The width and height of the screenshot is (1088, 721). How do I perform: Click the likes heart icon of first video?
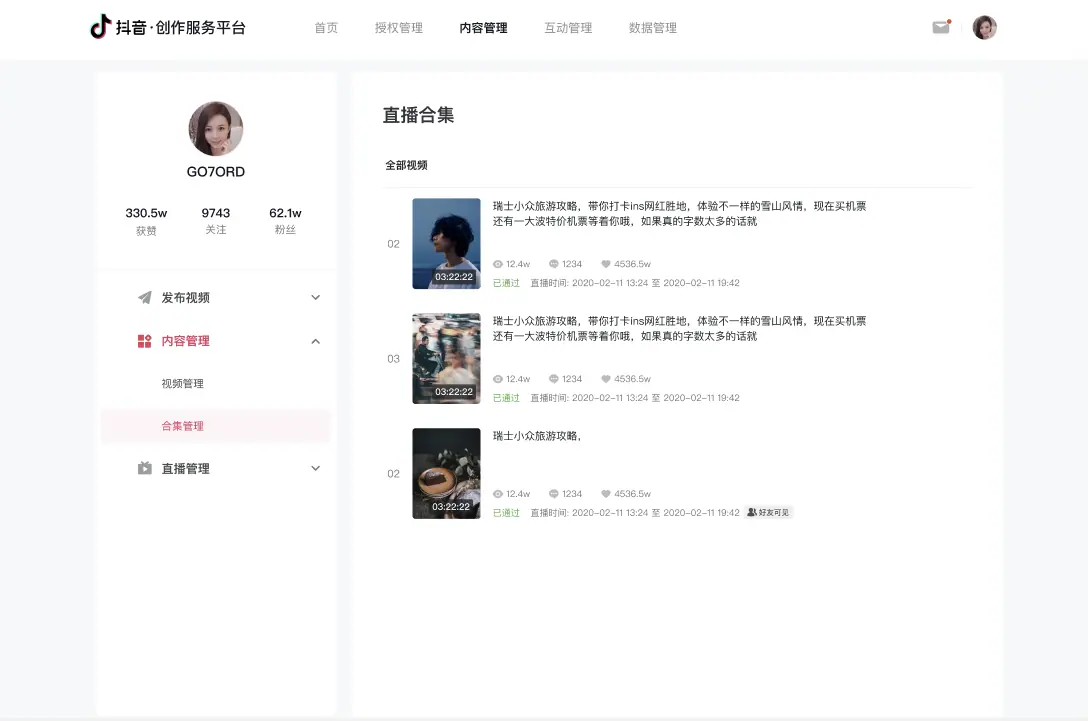point(606,264)
